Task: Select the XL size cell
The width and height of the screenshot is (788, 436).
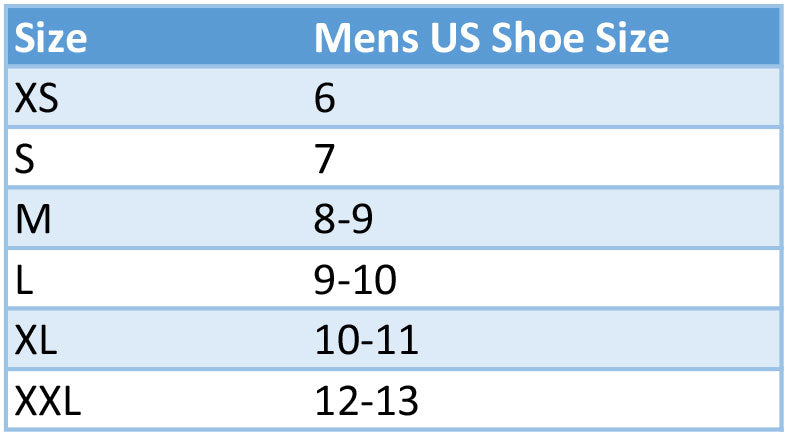Action: 38,341
